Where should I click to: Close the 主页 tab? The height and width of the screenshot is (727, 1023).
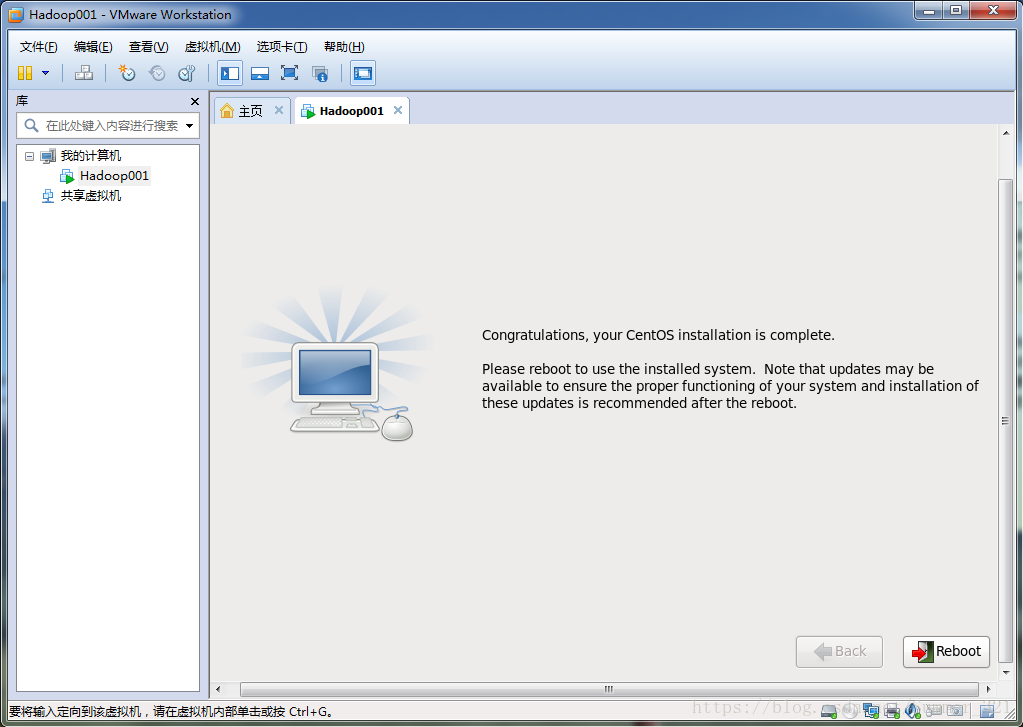click(279, 110)
